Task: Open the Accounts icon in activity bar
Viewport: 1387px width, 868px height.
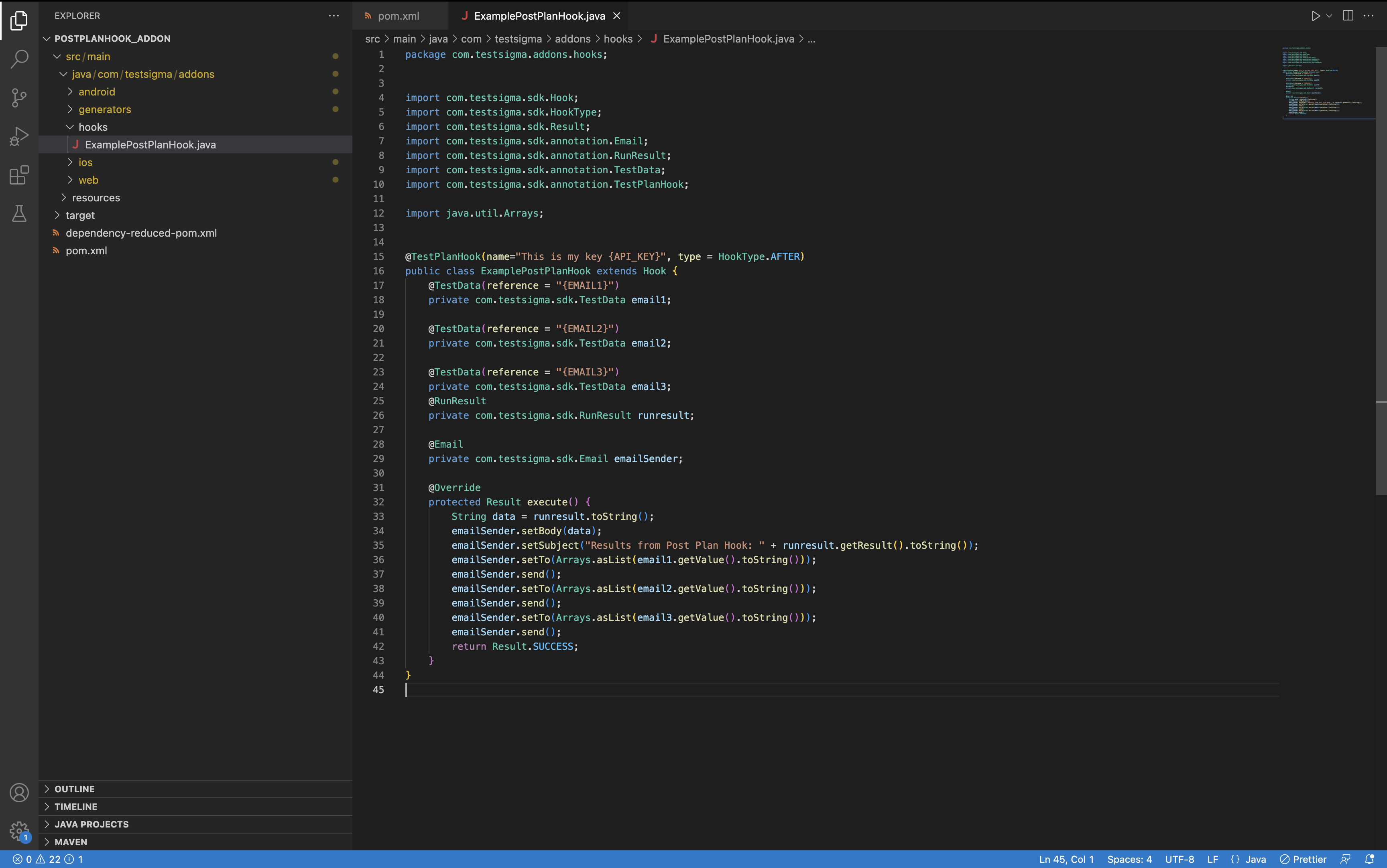Action: [x=19, y=793]
